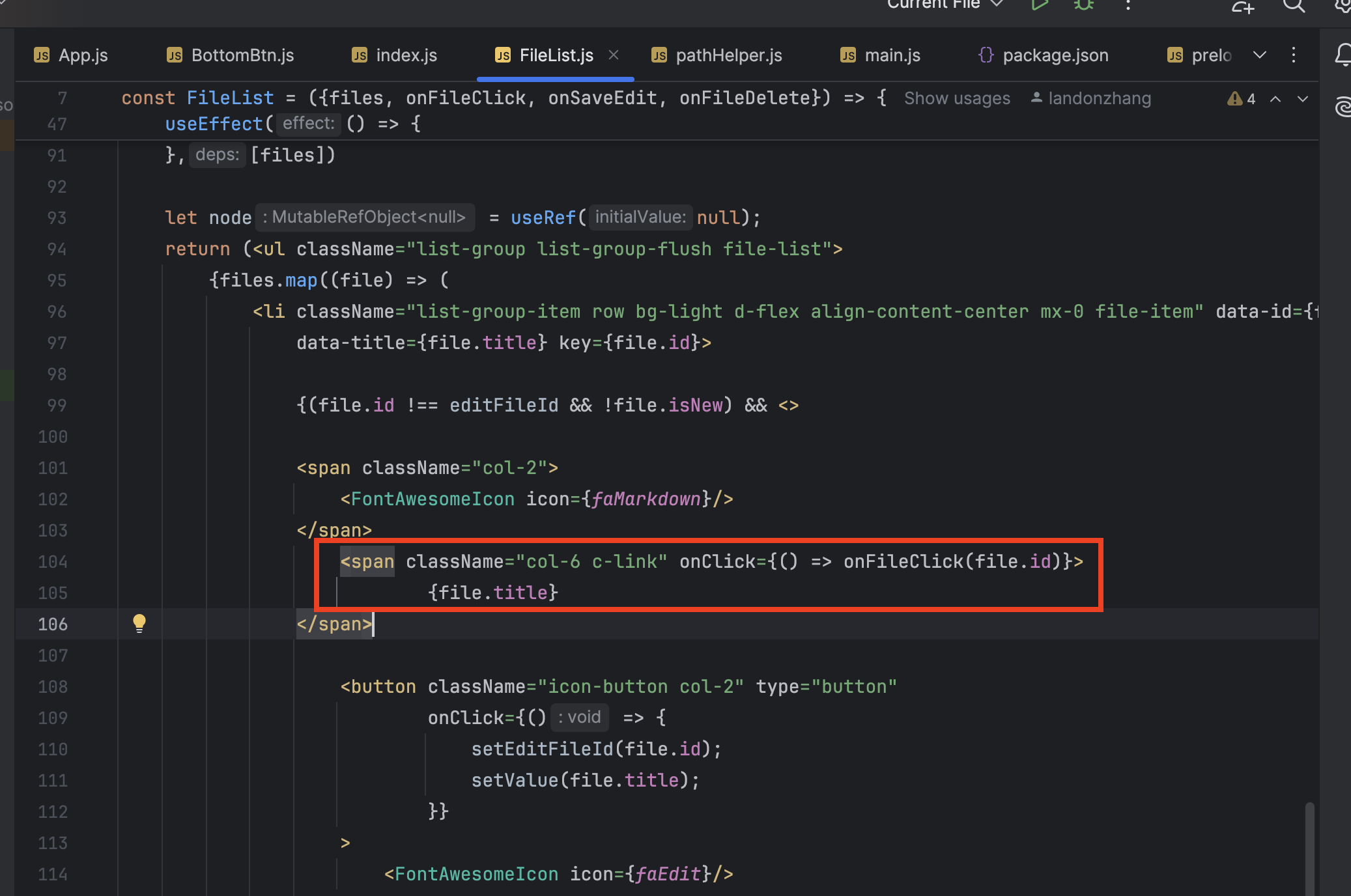Screen dimensions: 1351x896
Task: Click line number 106 in gutter
Action: pyautogui.click(x=53, y=624)
